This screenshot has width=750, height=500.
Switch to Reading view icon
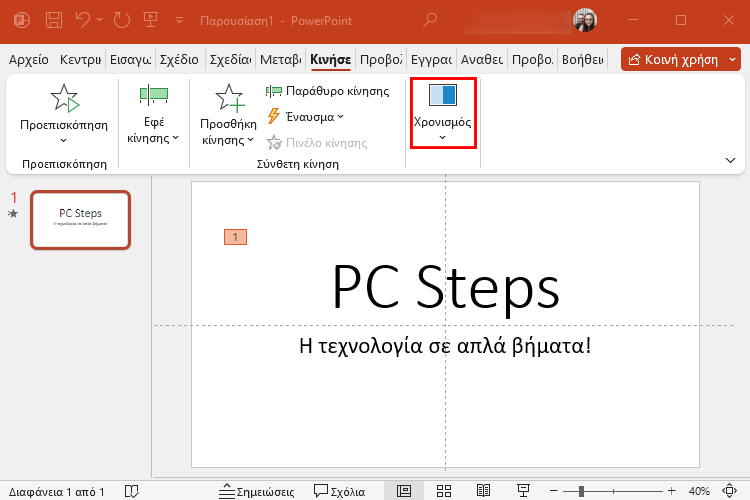tap(484, 491)
